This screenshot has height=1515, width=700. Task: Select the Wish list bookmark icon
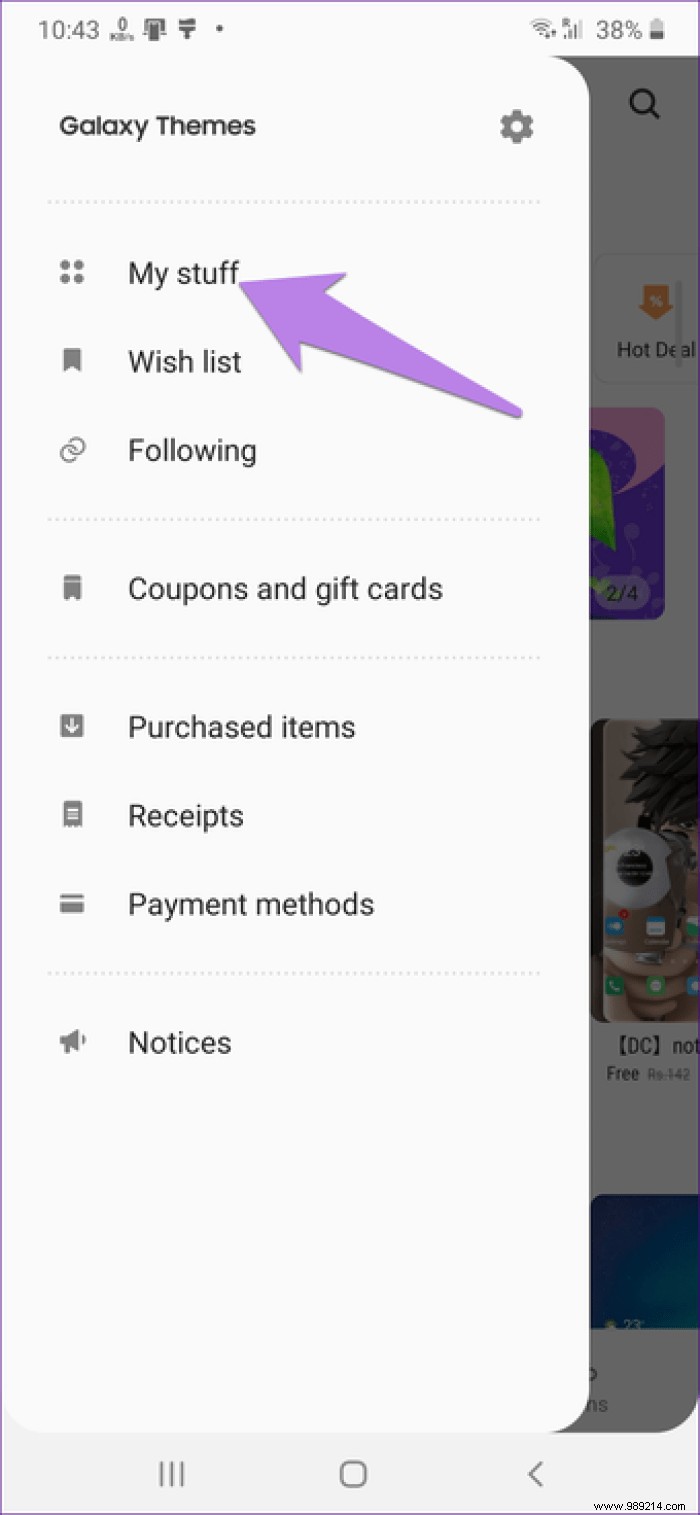point(71,361)
